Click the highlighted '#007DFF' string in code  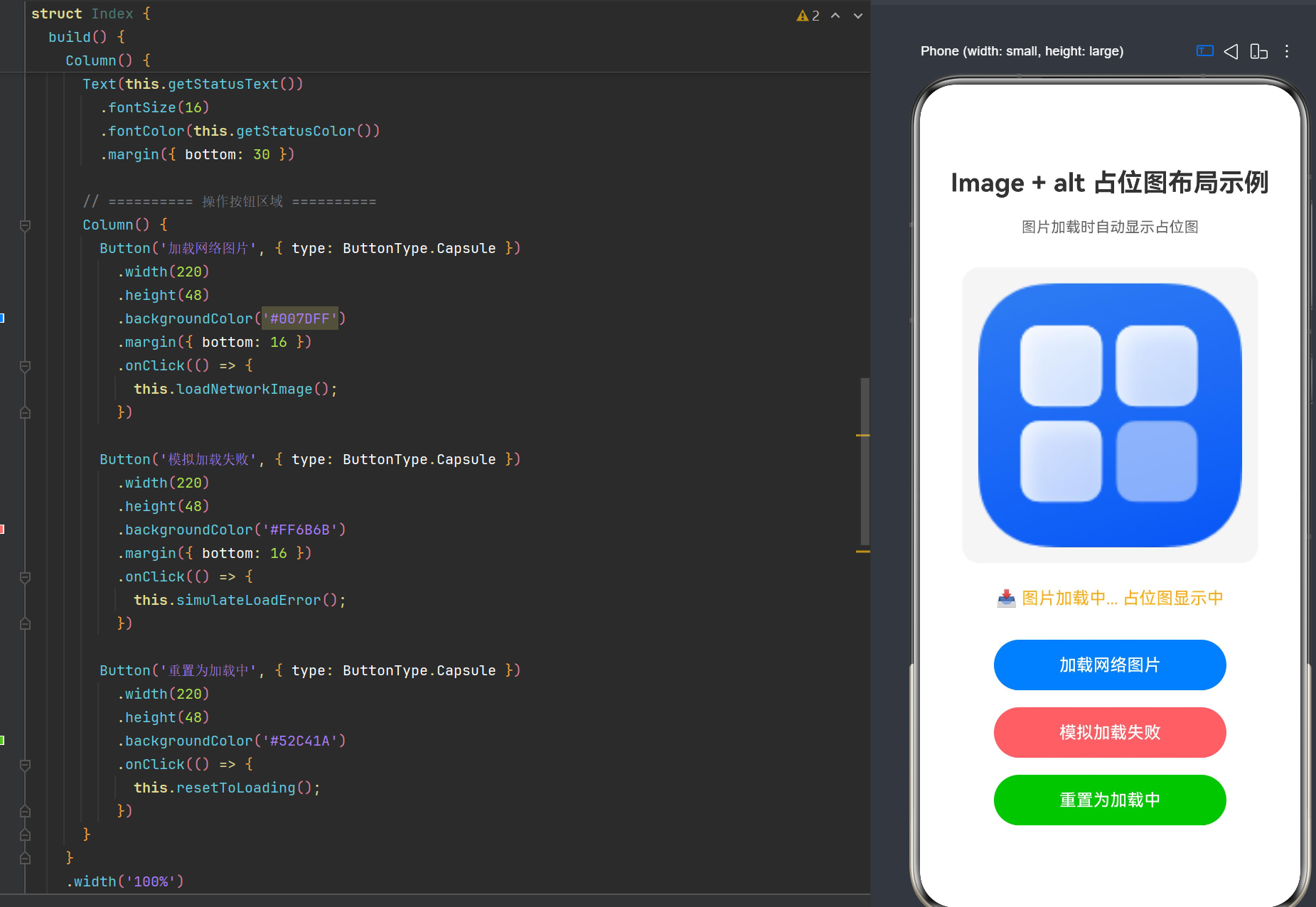coord(300,318)
